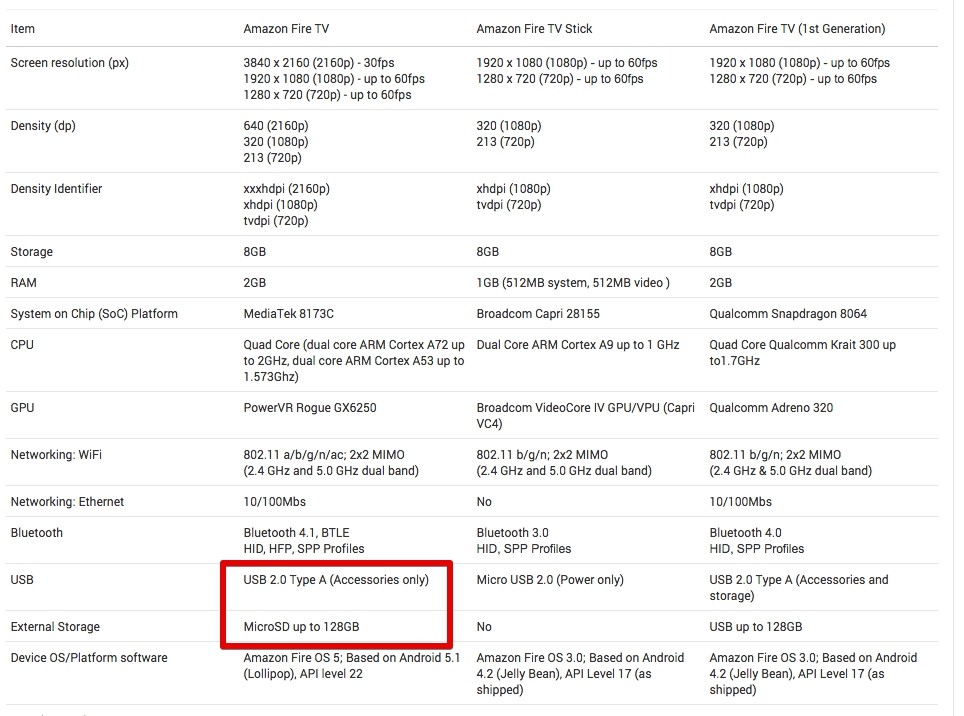The height and width of the screenshot is (716, 964).
Task: Click the "Amazon Fire TV (1st Generation)" column header
Action: tap(797, 29)
